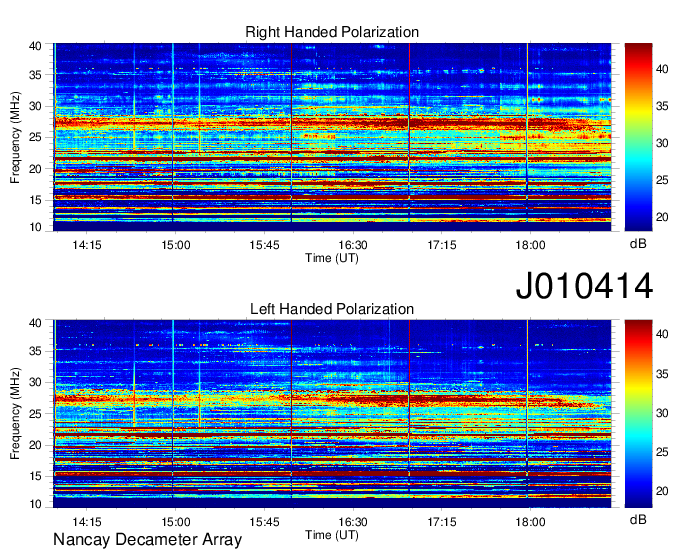
Task: Click the 15 MHz tick, lower panel
Action: tap(35, 477)
